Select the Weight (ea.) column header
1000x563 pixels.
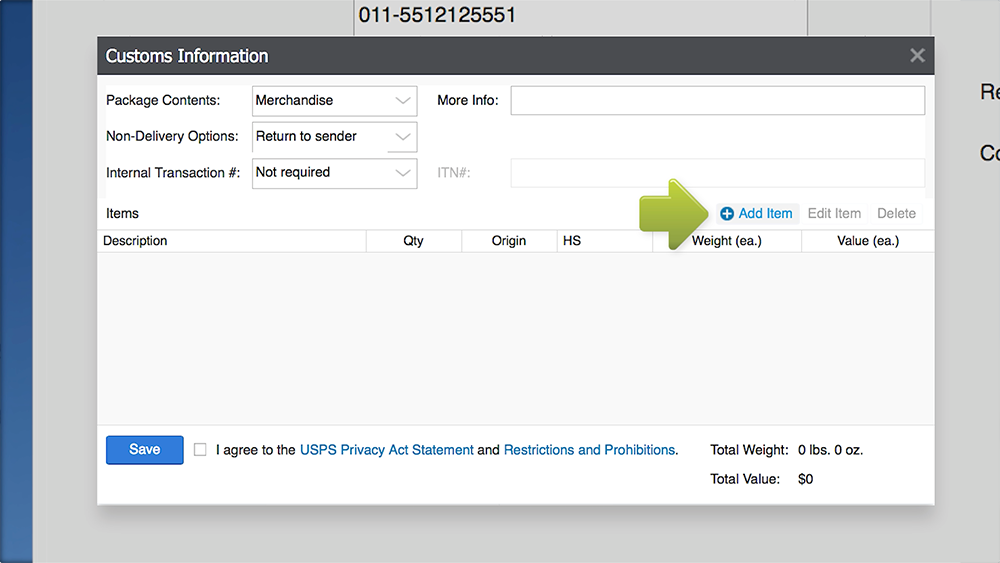727,241
